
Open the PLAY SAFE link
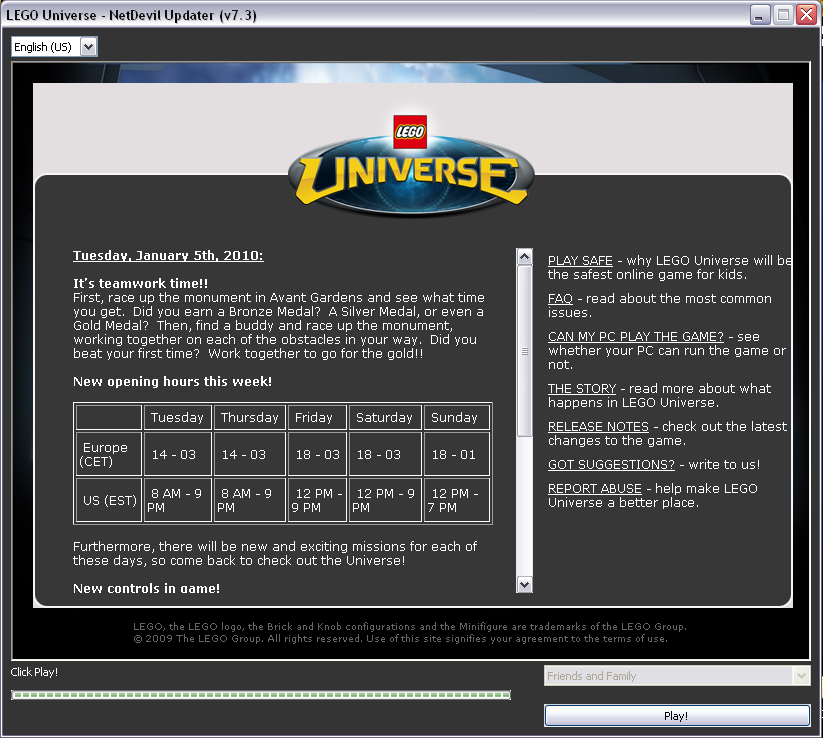point(580,260)
